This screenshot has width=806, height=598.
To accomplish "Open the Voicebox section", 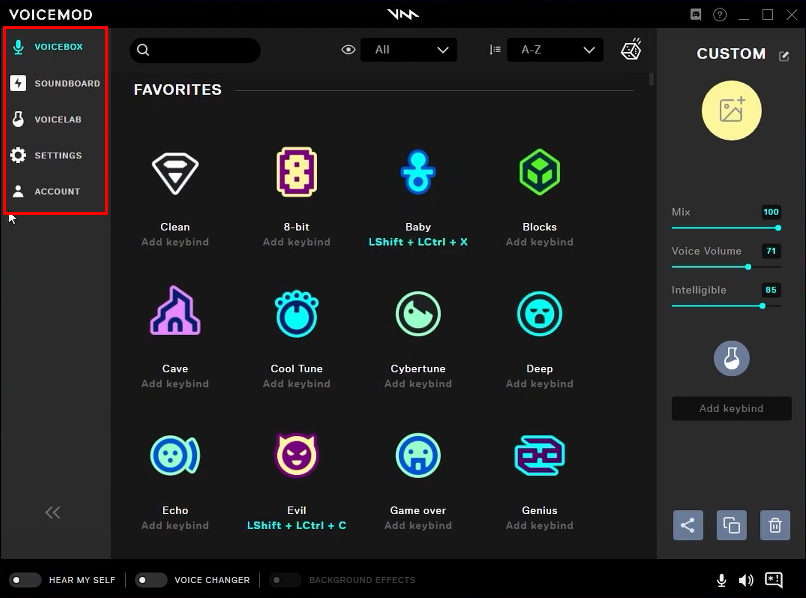I will click(x=49, y=47).
